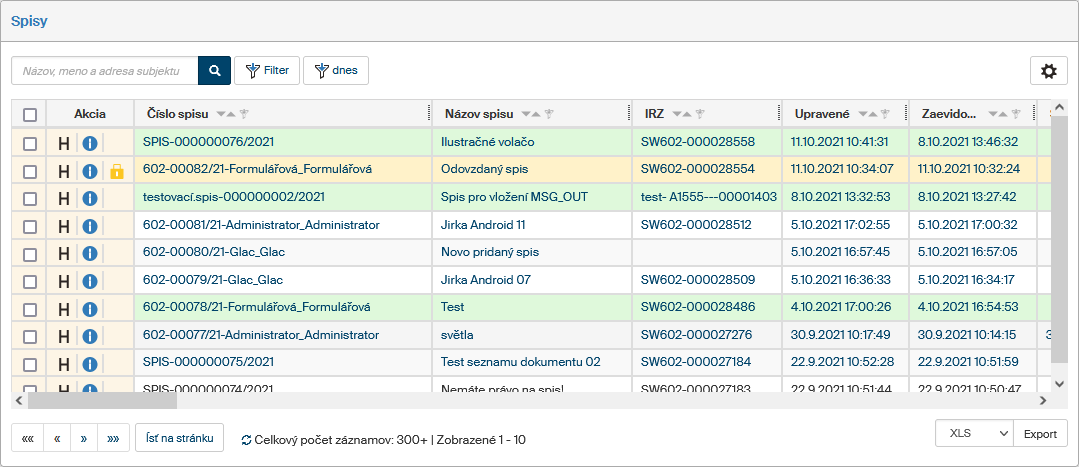
Task: Toggle the select-all header checkbox
Action: click(30, 115)
